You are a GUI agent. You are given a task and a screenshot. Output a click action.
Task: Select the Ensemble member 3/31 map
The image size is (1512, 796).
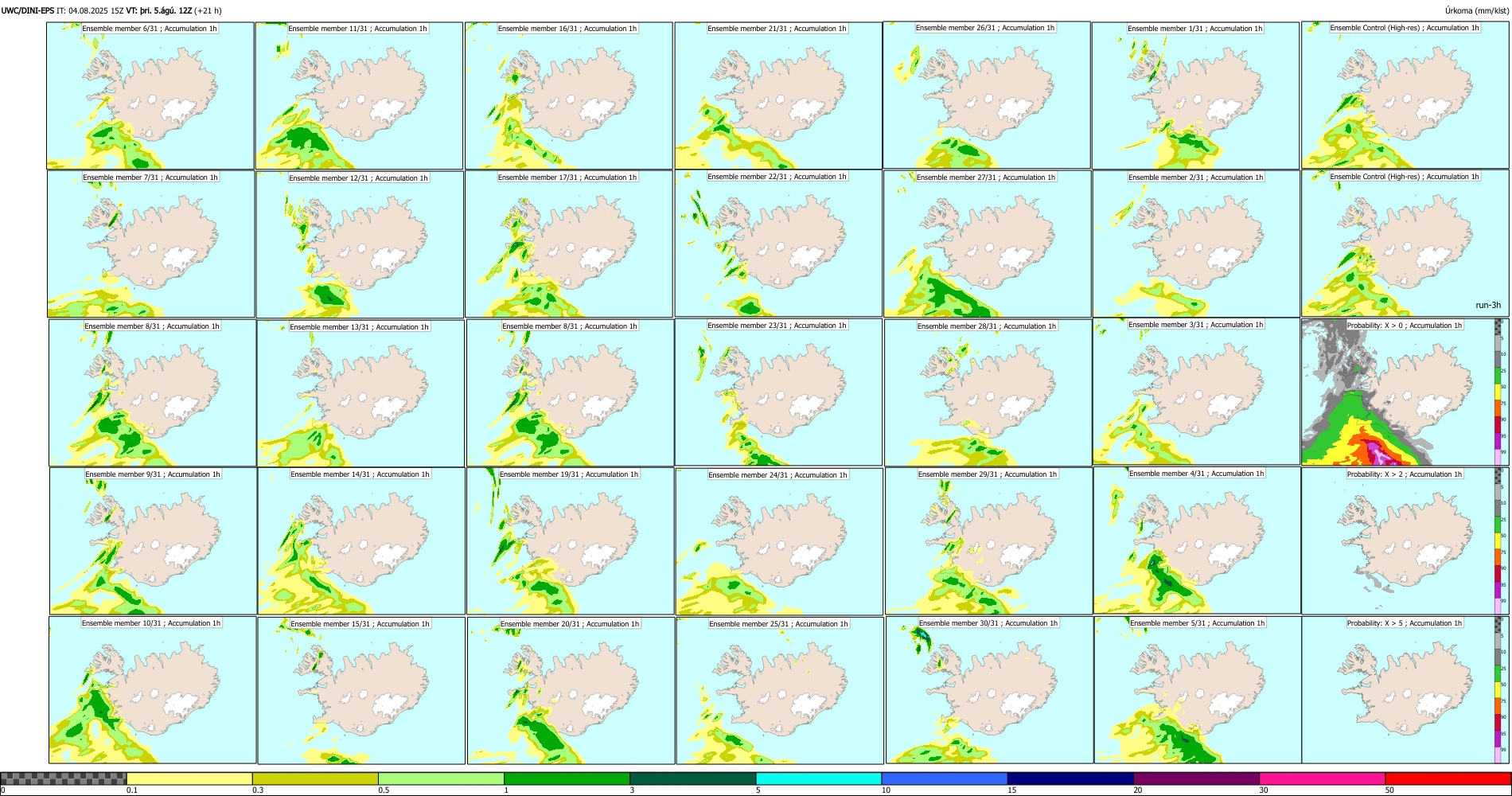(1196, 392)
